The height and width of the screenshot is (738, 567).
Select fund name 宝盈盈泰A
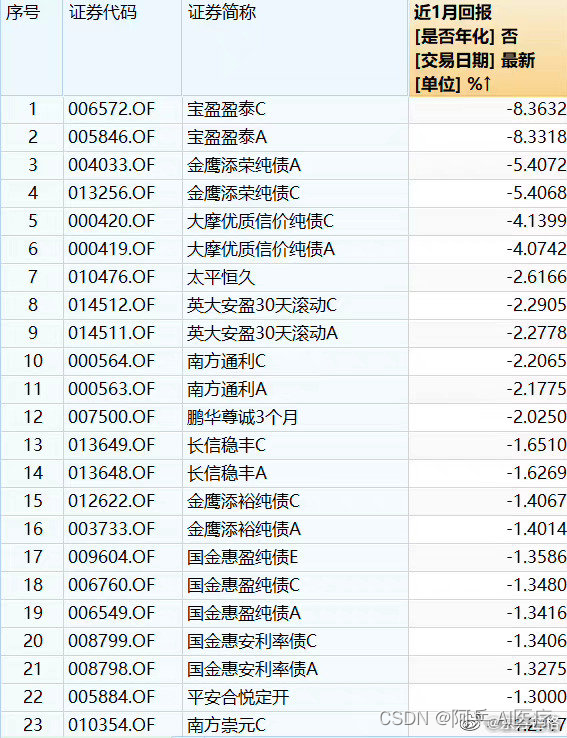pyautogui.click(x=227, y=137)
